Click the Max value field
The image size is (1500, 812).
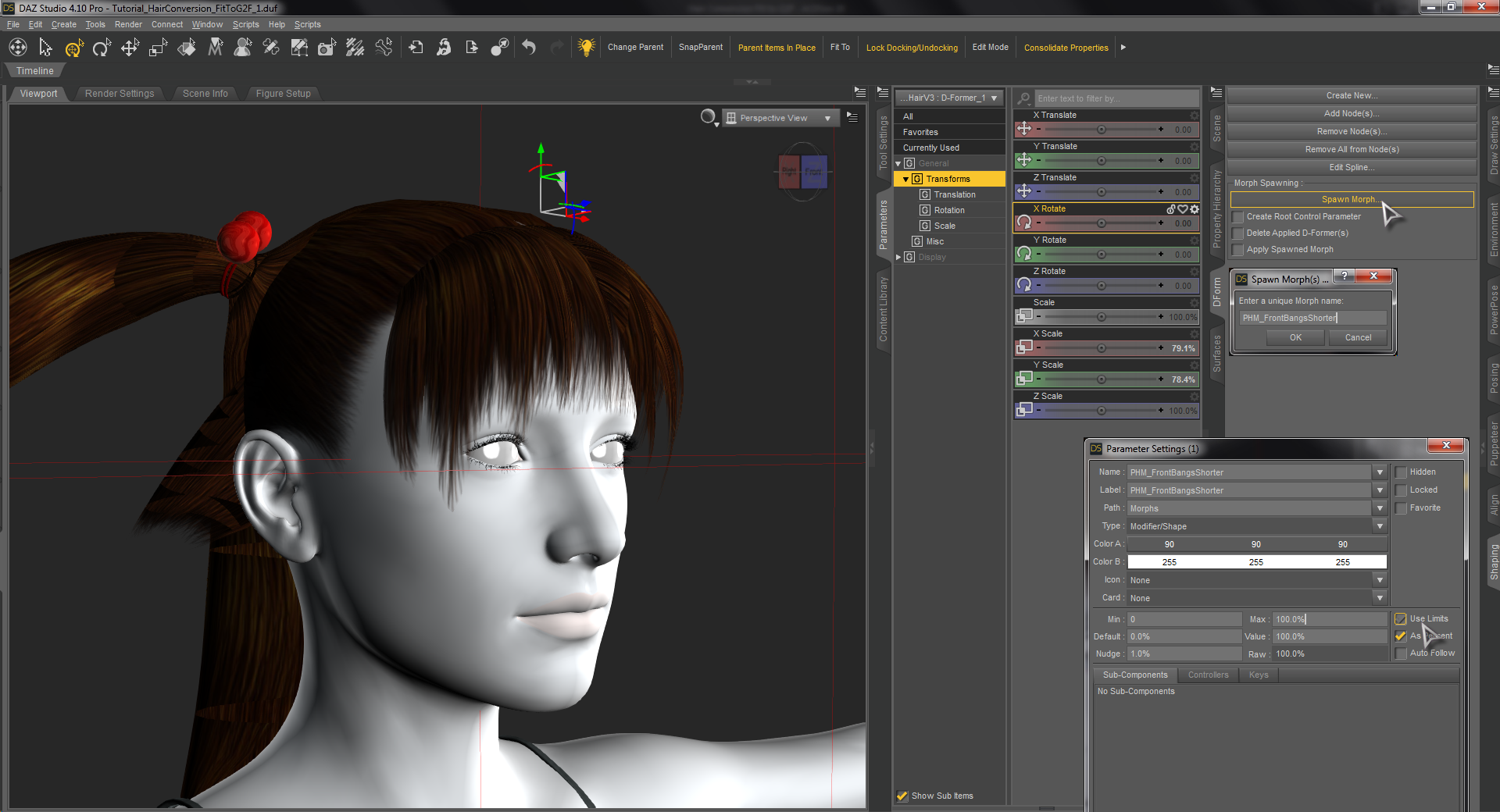click(x=1330, y=619)
